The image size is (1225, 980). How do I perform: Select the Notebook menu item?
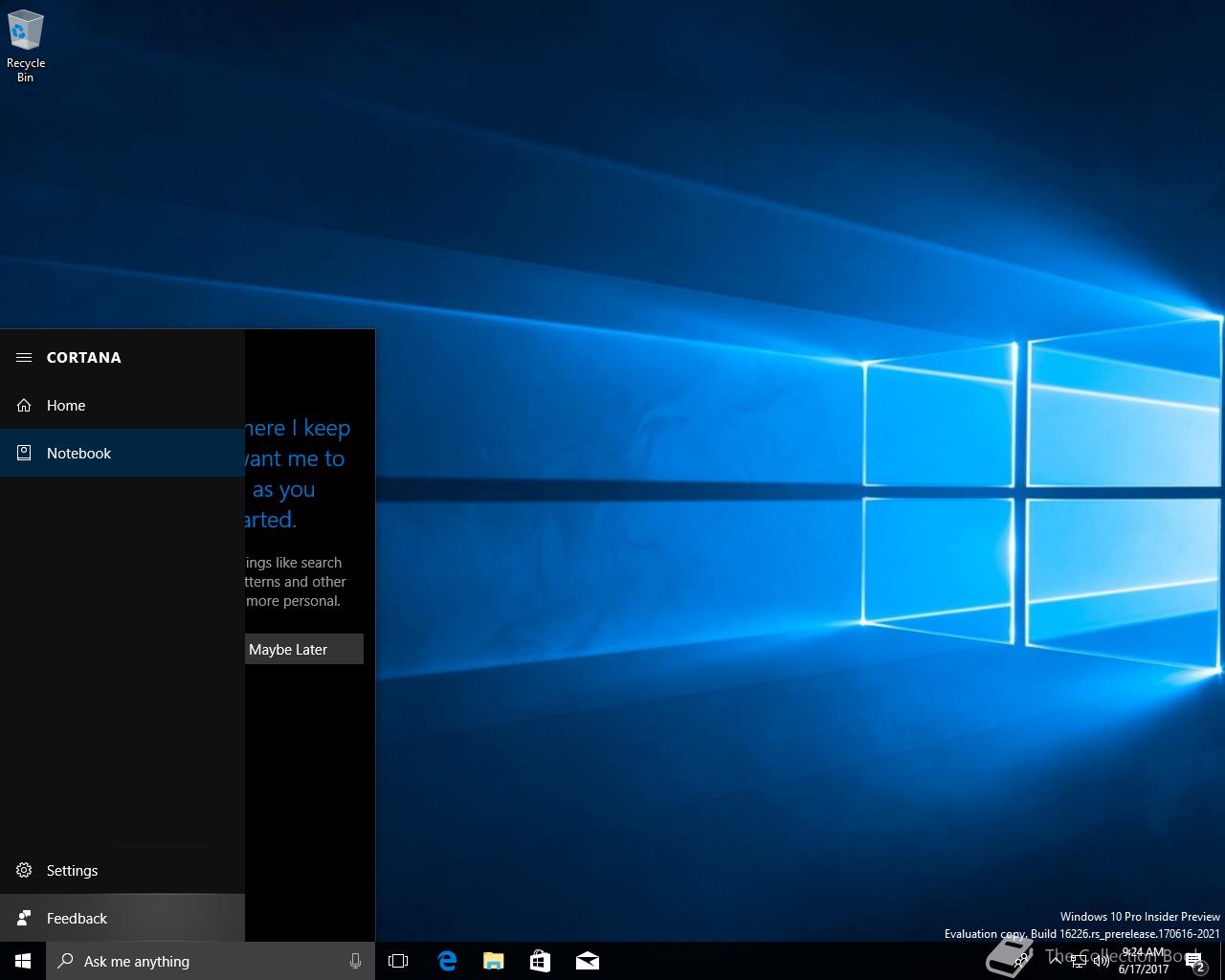122,453
